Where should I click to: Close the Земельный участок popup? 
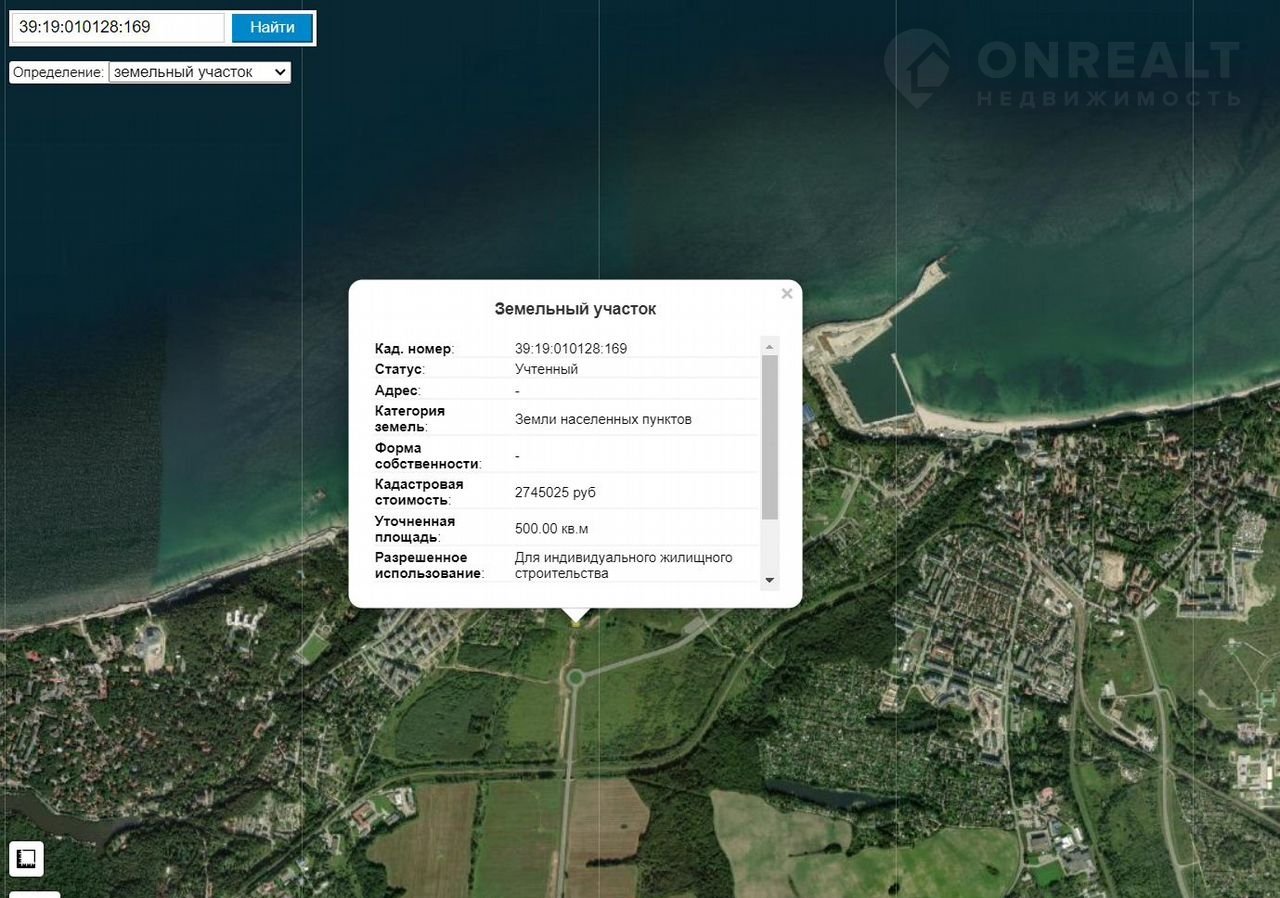point(787,294)
